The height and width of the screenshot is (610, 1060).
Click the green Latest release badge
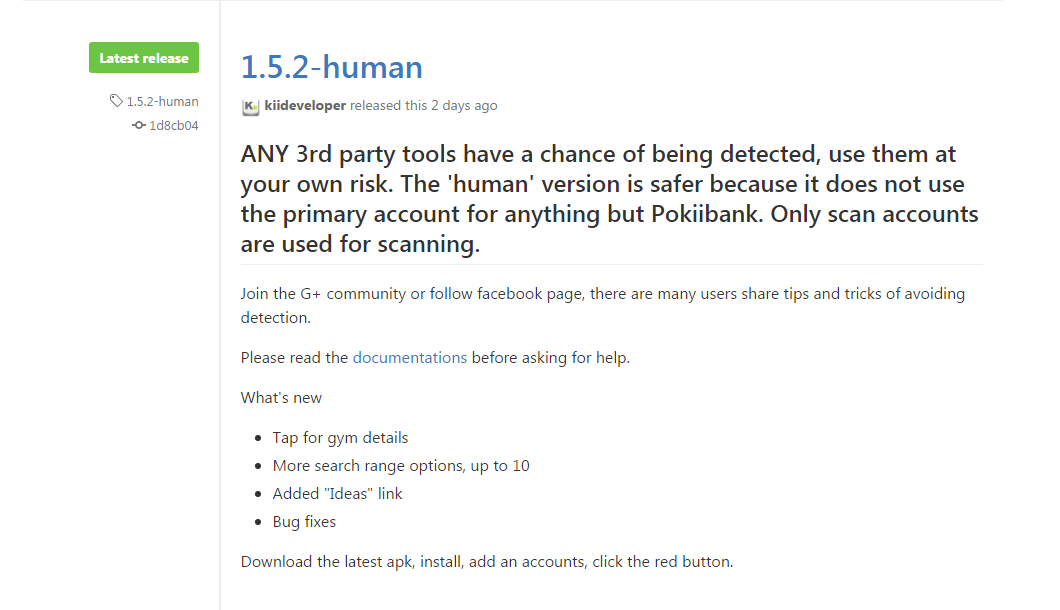(144, 58)
